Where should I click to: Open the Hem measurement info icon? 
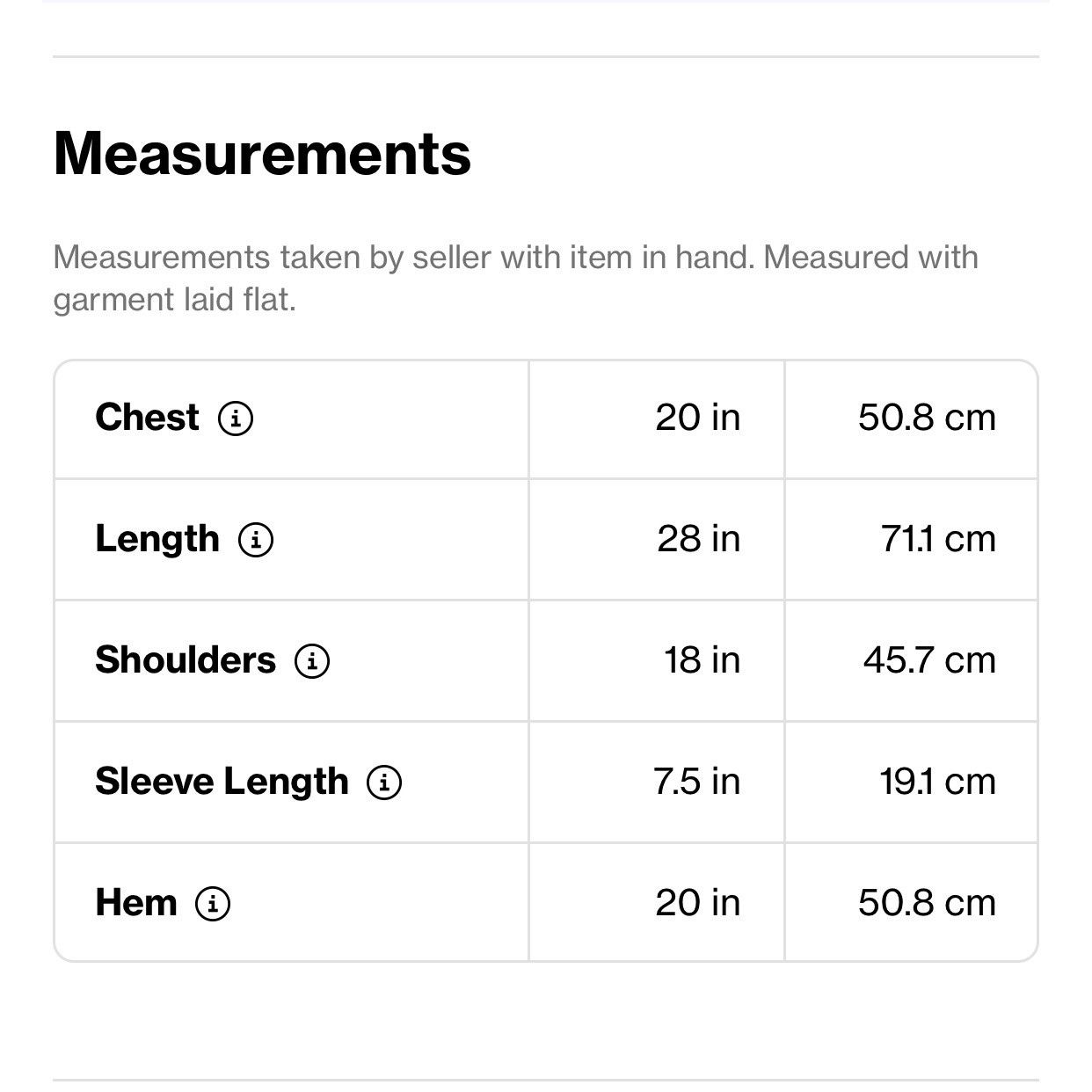point(213,903)
